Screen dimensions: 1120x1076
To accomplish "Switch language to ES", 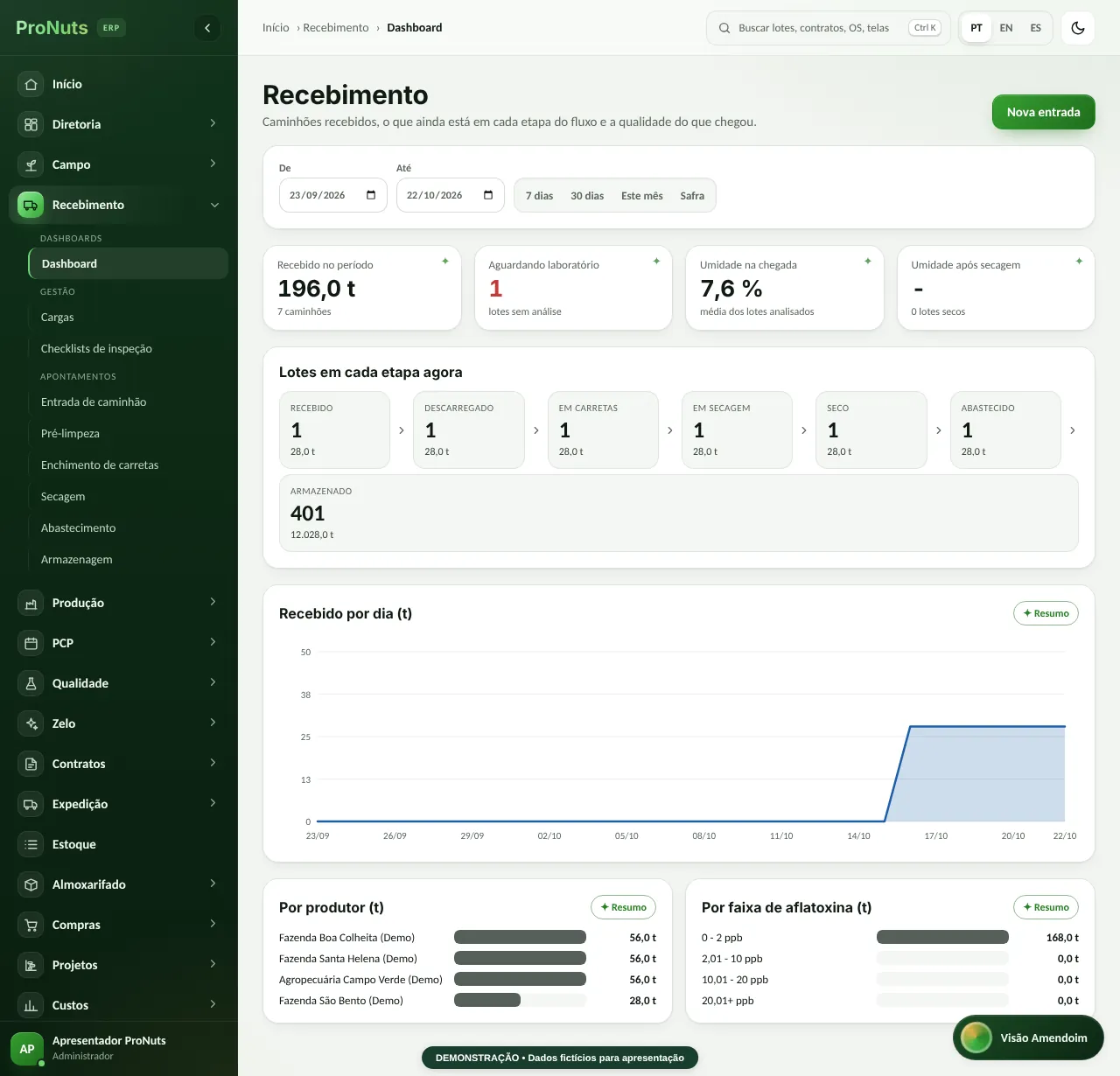I will click(1035, 28).
